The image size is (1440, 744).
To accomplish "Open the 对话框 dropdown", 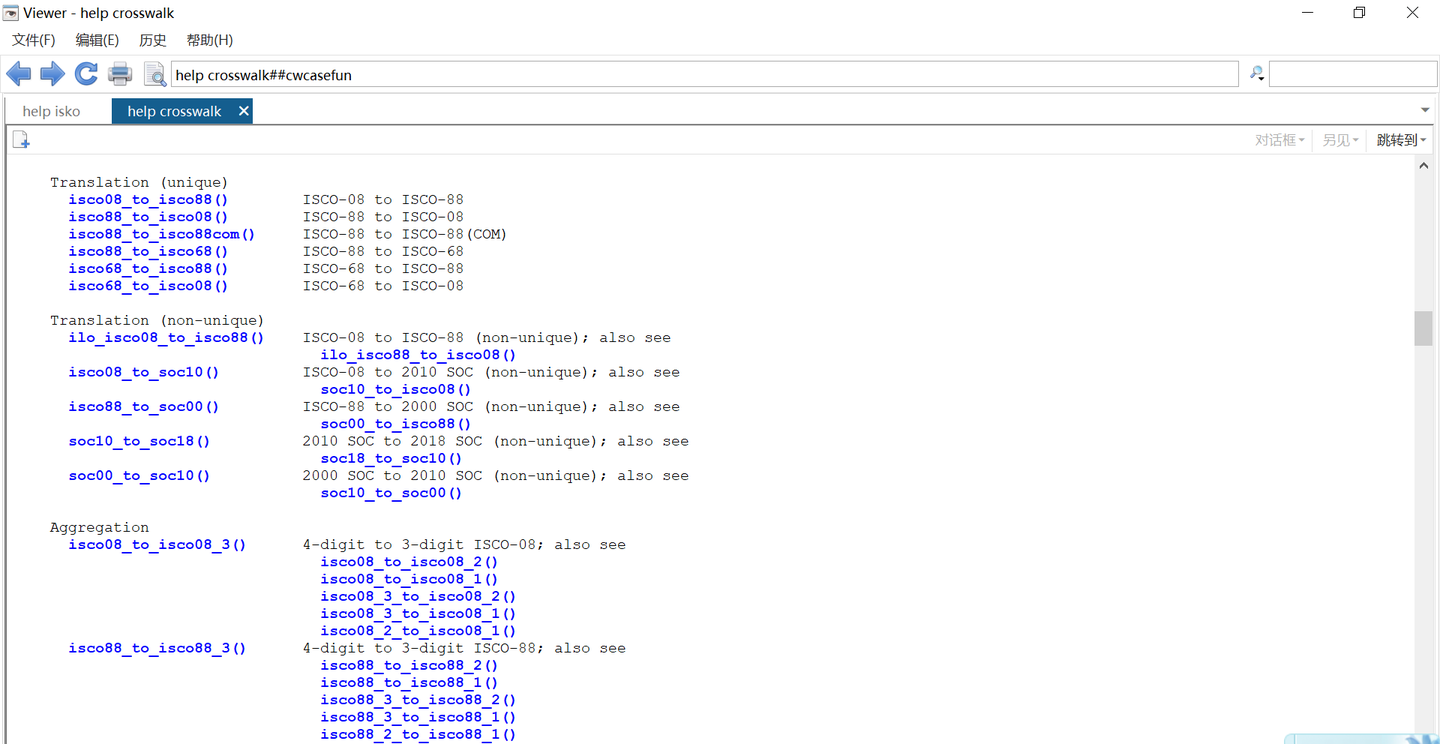I will [x=1279, y=140].
